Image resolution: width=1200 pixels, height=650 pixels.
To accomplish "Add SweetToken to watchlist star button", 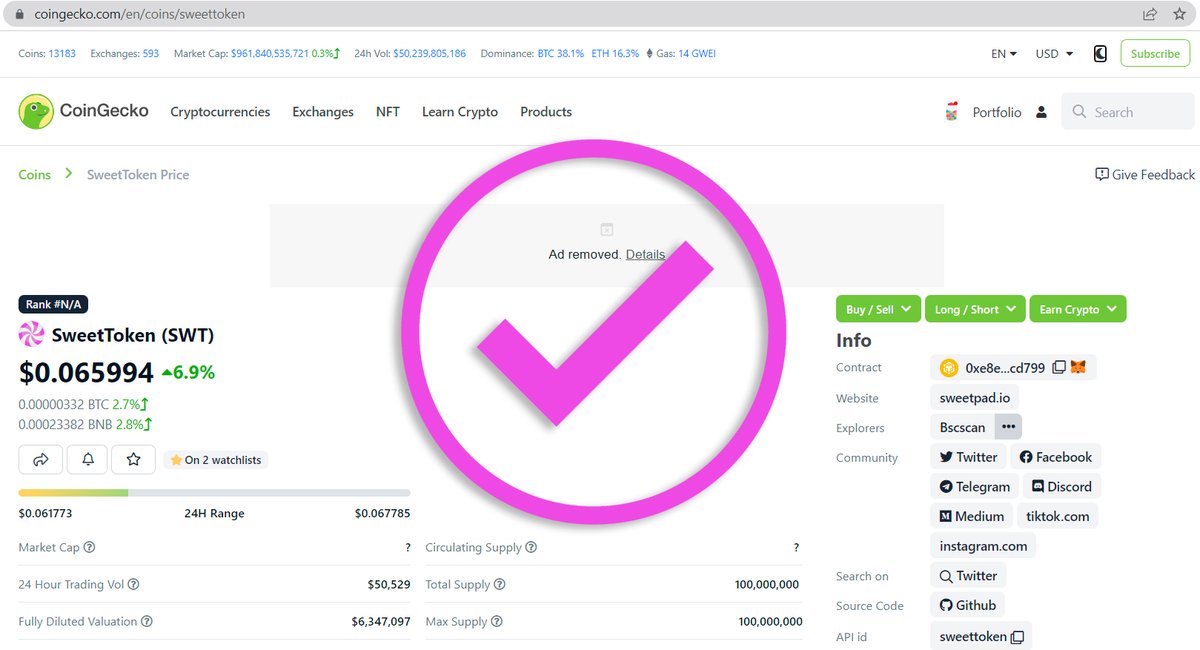I will pyautogui.click(x=133, y=459).
